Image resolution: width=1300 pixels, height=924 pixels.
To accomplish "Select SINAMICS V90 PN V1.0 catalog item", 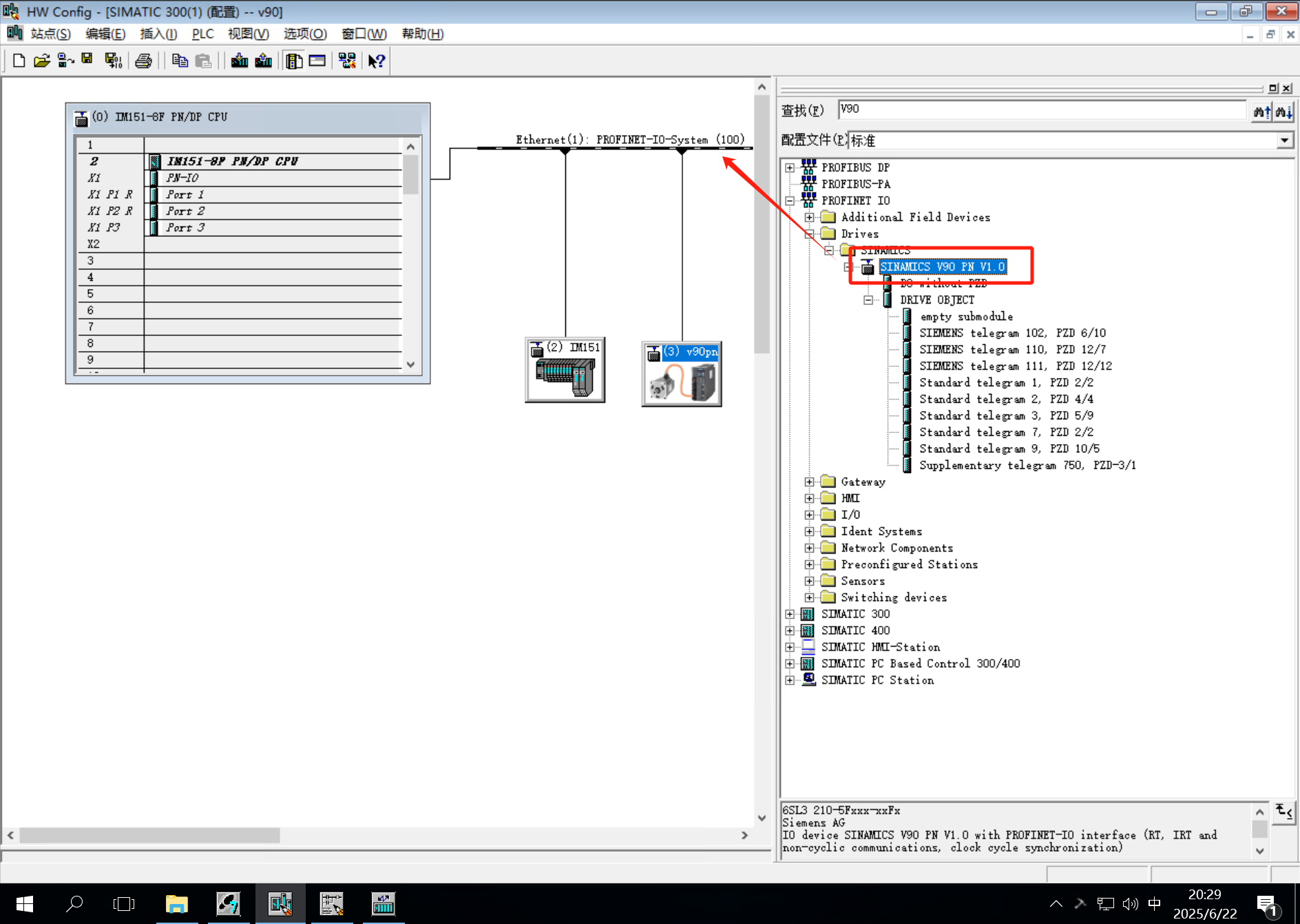I will [x=943, y=266].
